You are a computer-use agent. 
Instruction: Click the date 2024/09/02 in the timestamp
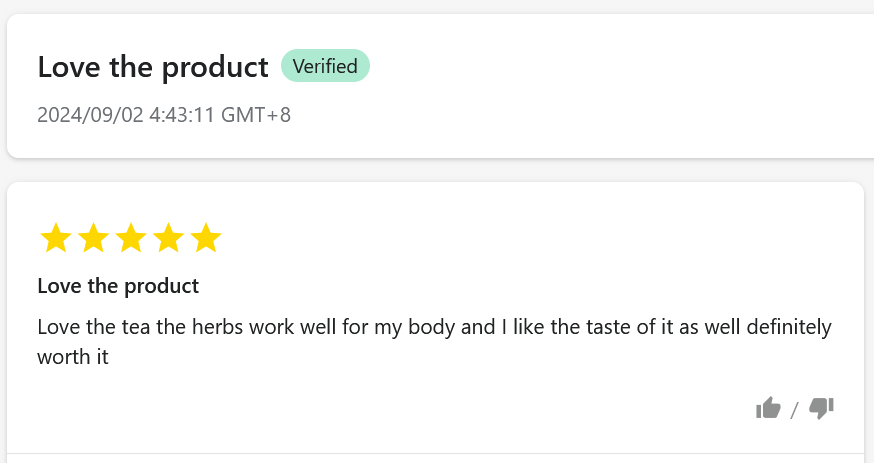(x=90, y=114)
